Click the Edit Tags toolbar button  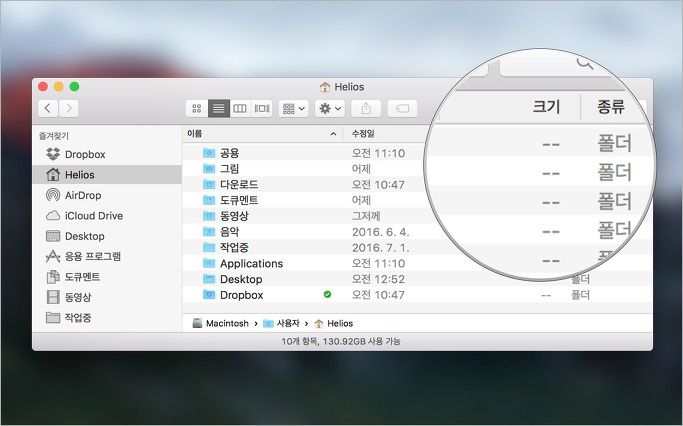(402, 108)
